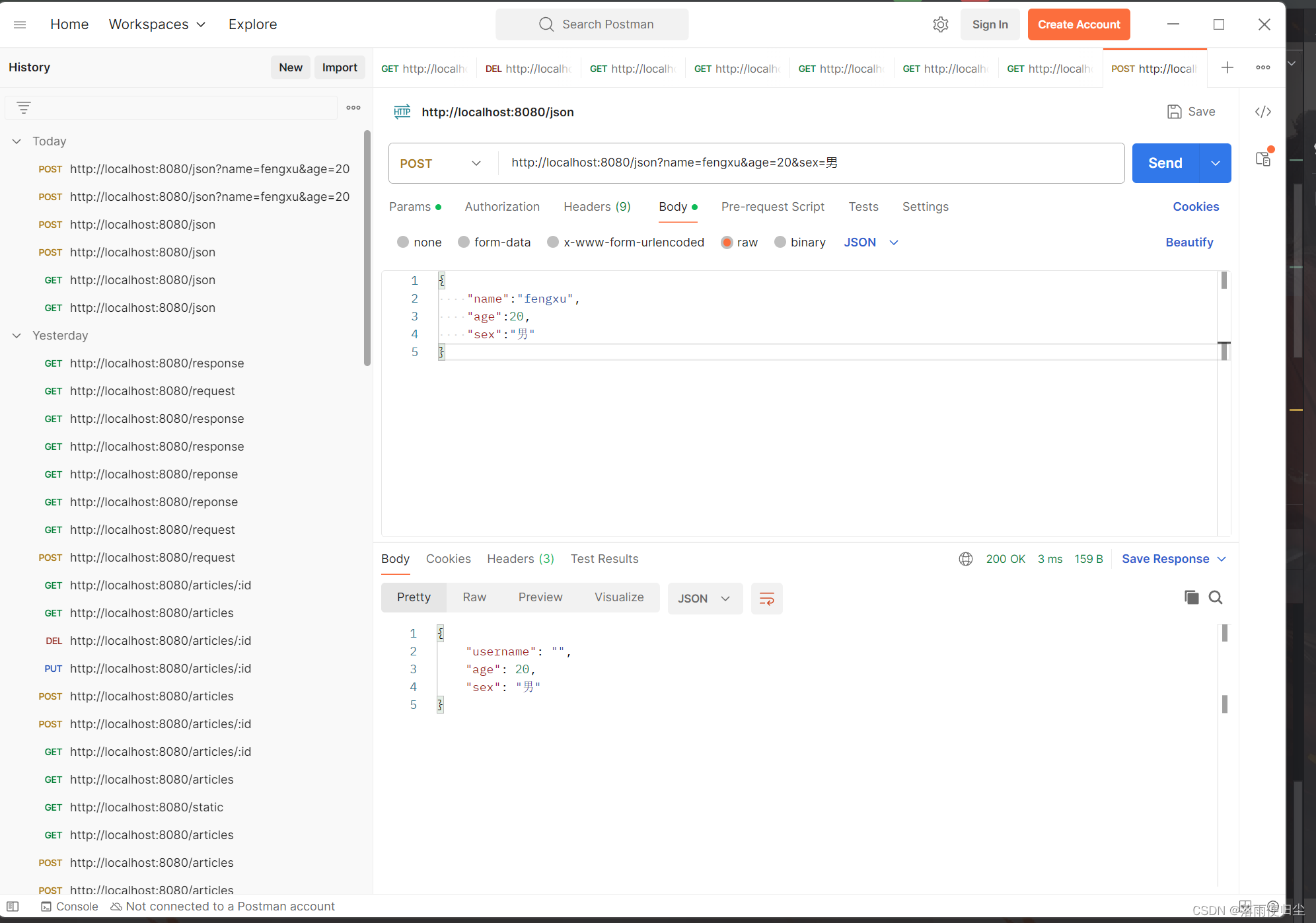Open response Cookies tab

click(449, 559)
